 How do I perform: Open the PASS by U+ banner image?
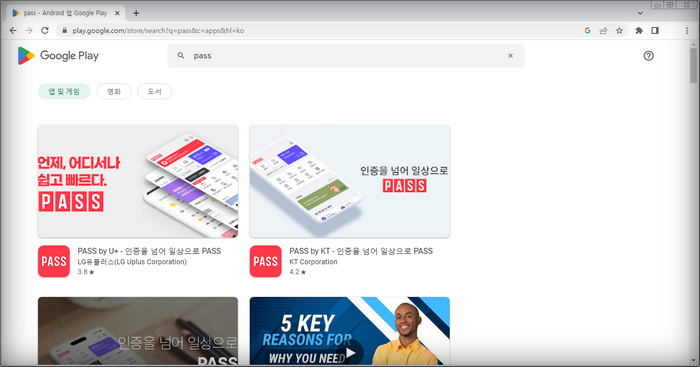click(x=138, y=181)
